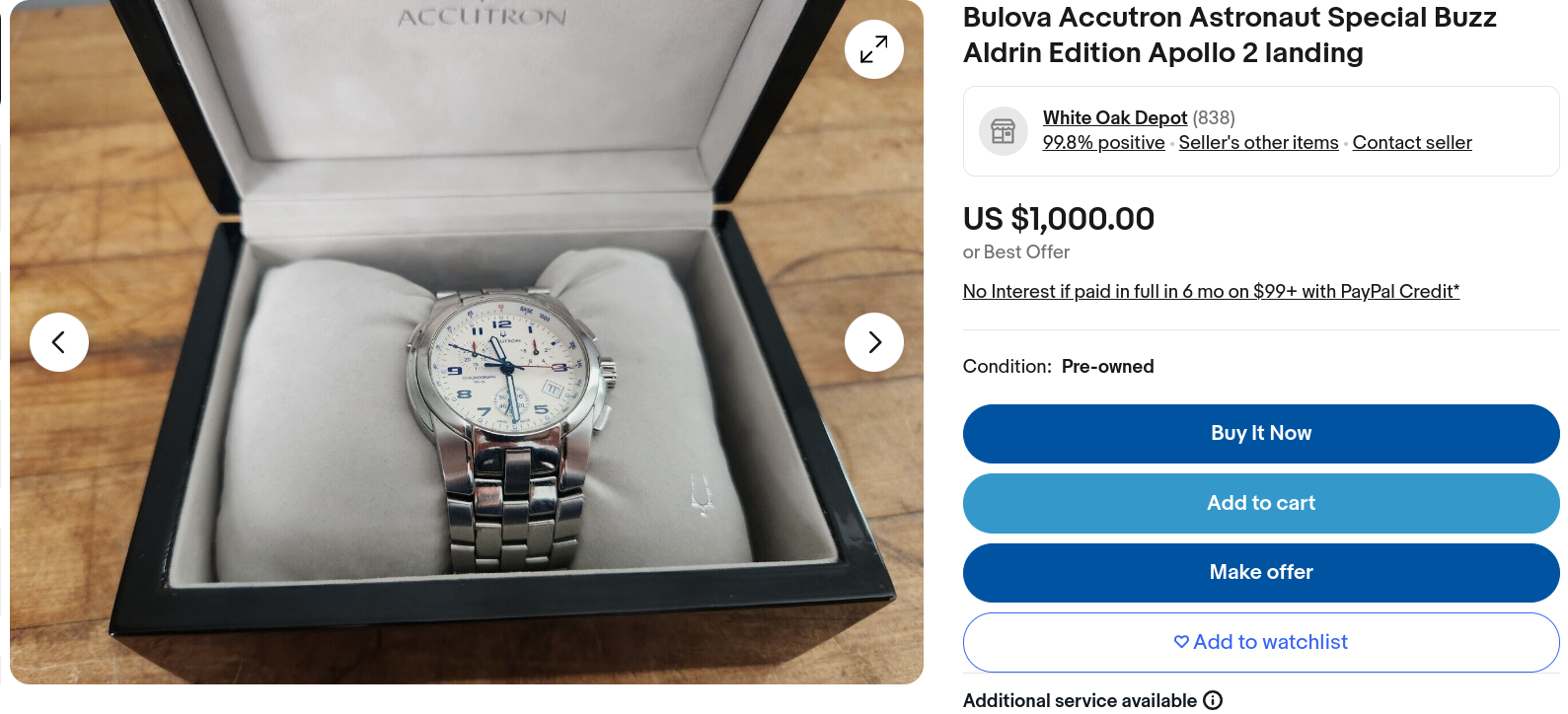Viewport: 1568px width, 714px height.
Task: Click the Contact seller link
Action: 1411,143
